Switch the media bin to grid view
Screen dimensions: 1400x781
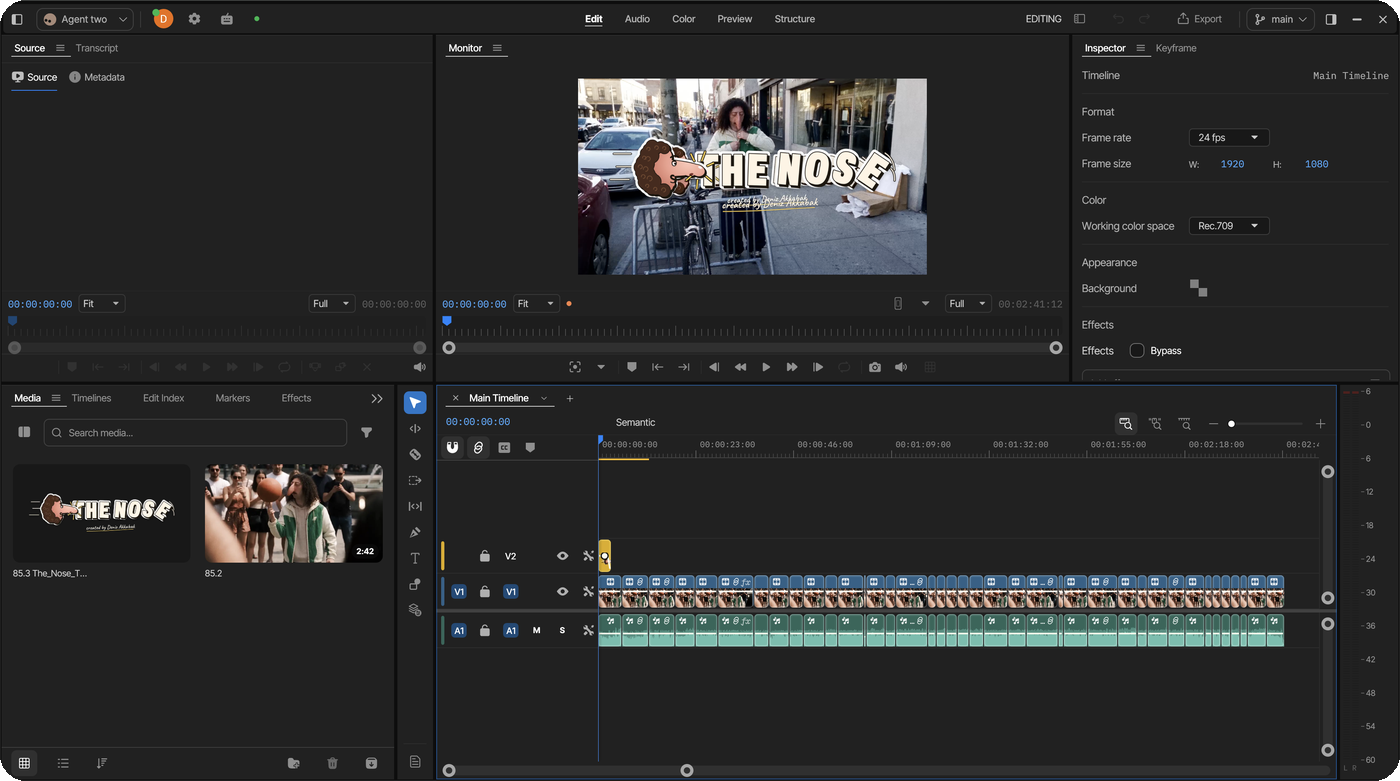coord(24,763)
